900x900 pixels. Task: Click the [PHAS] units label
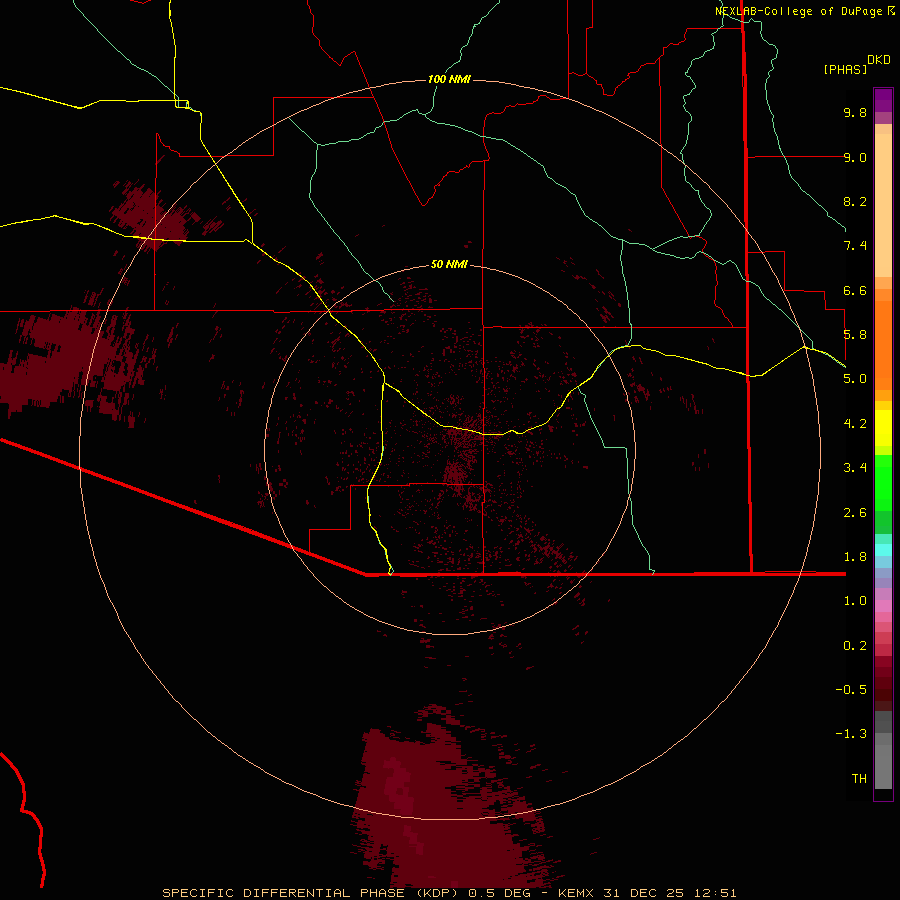tap(845, 69)
